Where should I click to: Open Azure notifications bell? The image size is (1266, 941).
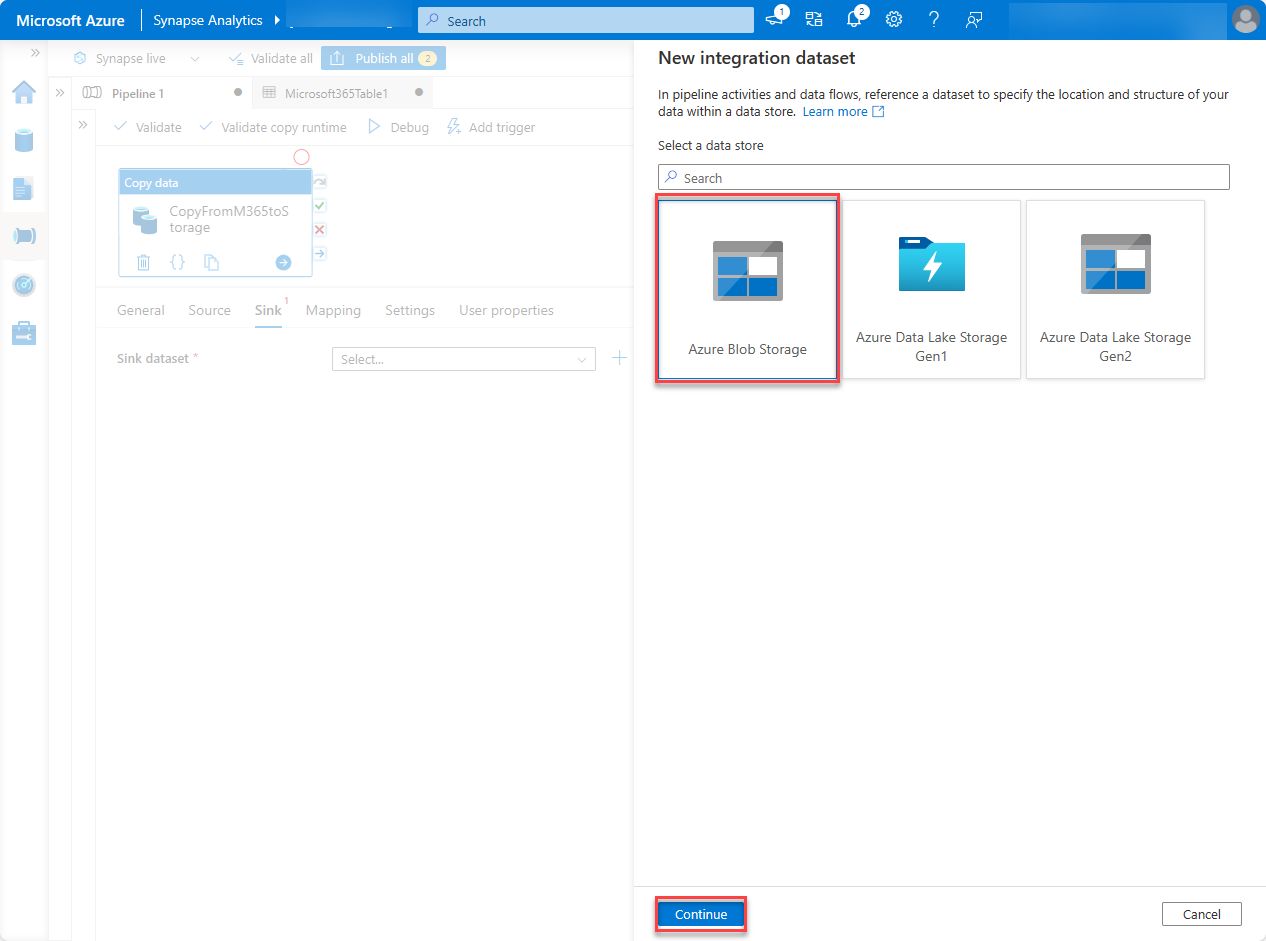tap(854, 19)
